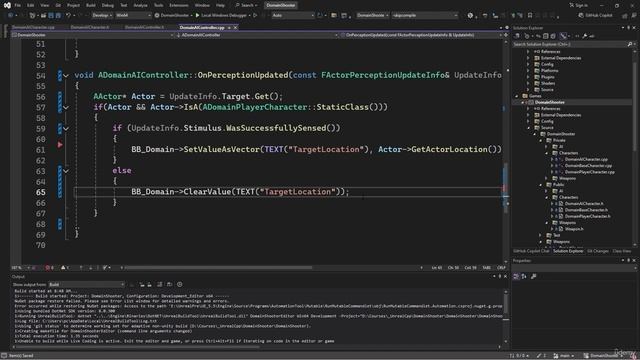Click the bookmark toolbar icon
Screen dimensions: 640x360
coord(530,16)
